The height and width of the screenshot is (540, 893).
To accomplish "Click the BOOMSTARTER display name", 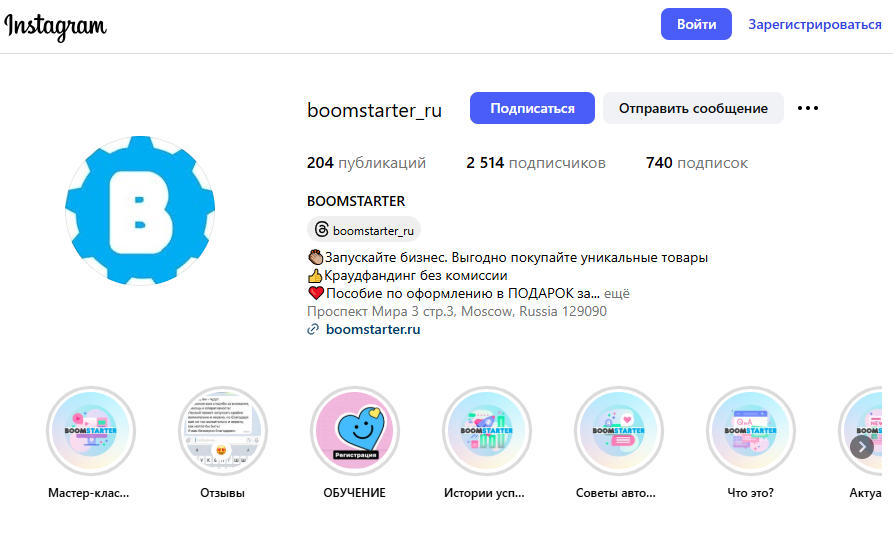I will click(x=356, y=201).
